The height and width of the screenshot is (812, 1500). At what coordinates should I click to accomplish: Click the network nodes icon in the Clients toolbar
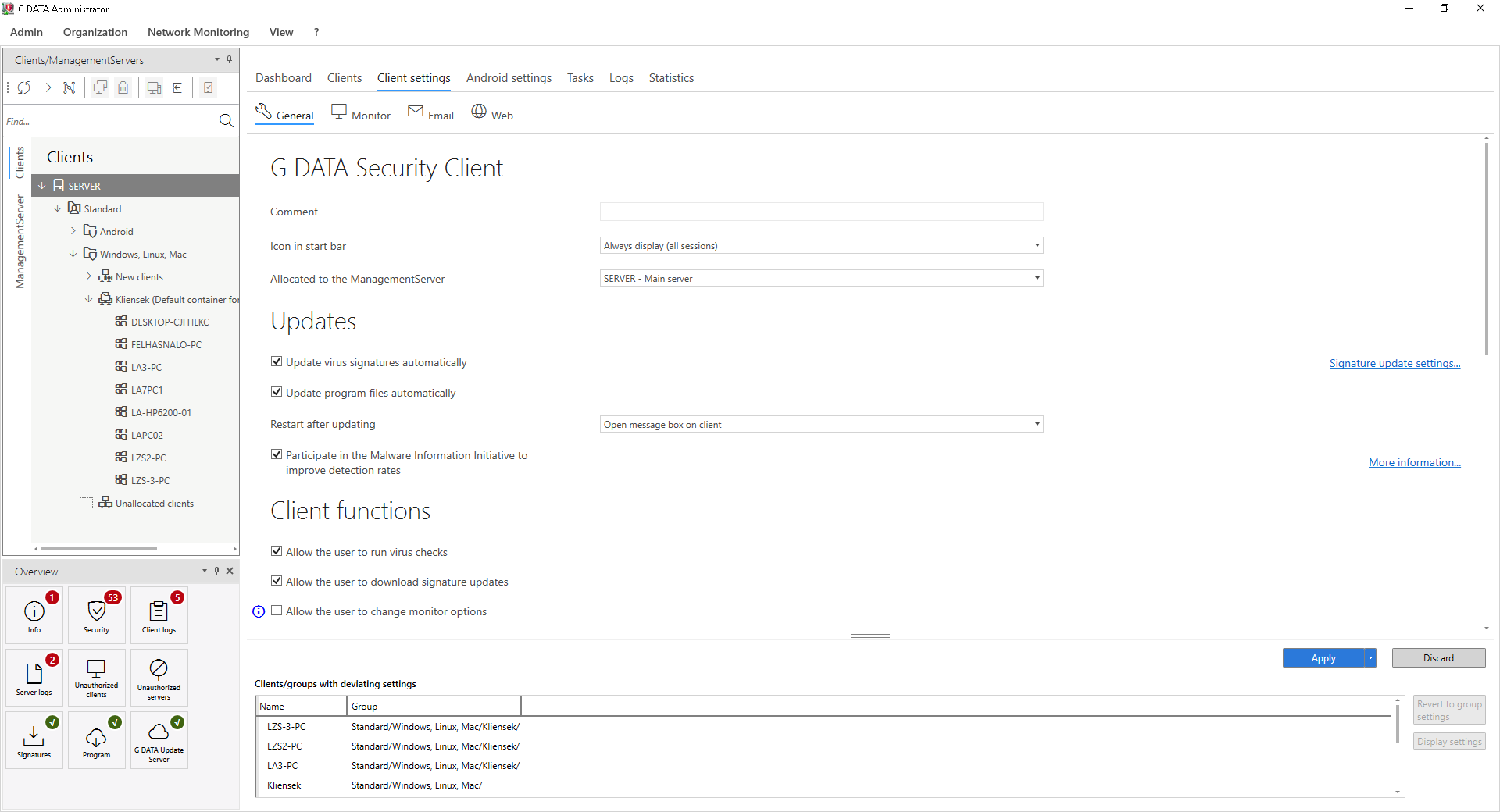[x=70, y=87]
